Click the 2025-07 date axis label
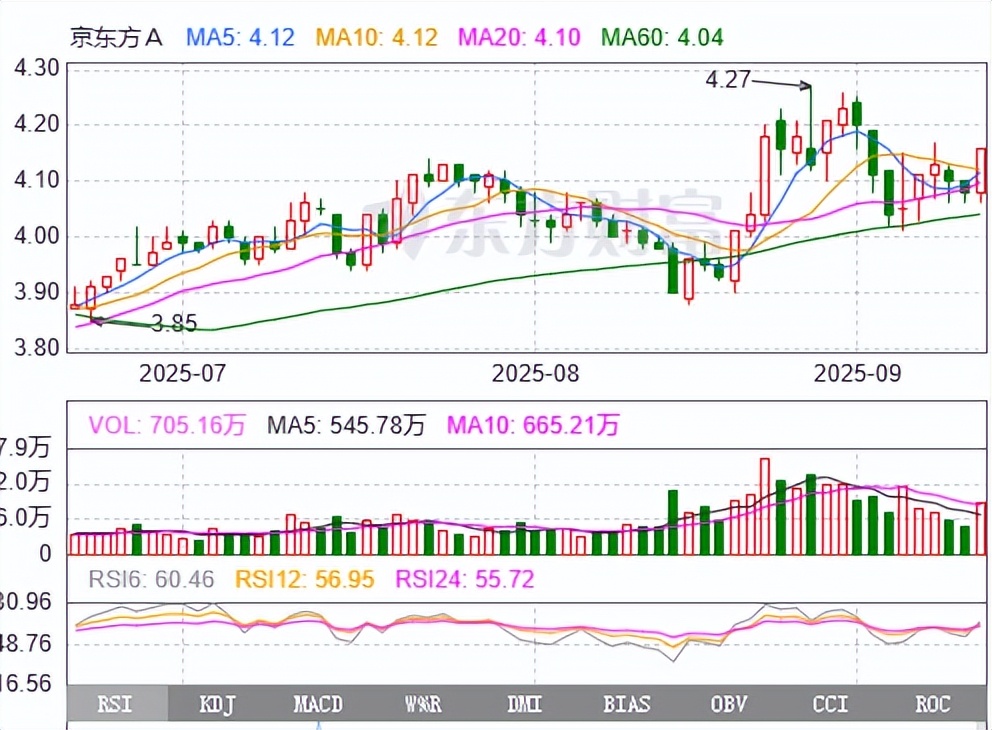This screenshot has height=730, width=992. pyautogui.click(x=182, y=373)
